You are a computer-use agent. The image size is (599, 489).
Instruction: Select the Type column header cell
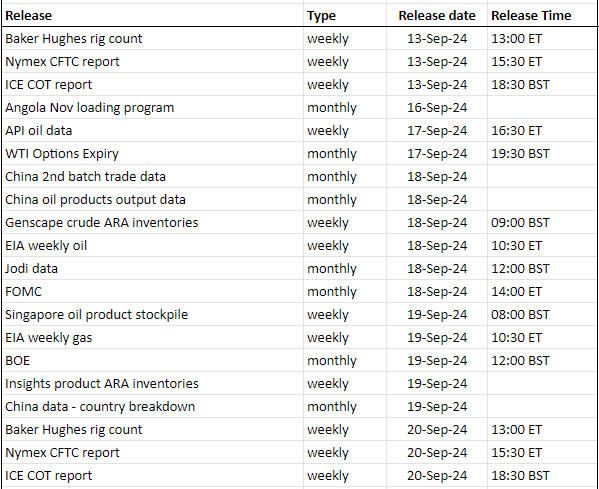click(345, 15)
